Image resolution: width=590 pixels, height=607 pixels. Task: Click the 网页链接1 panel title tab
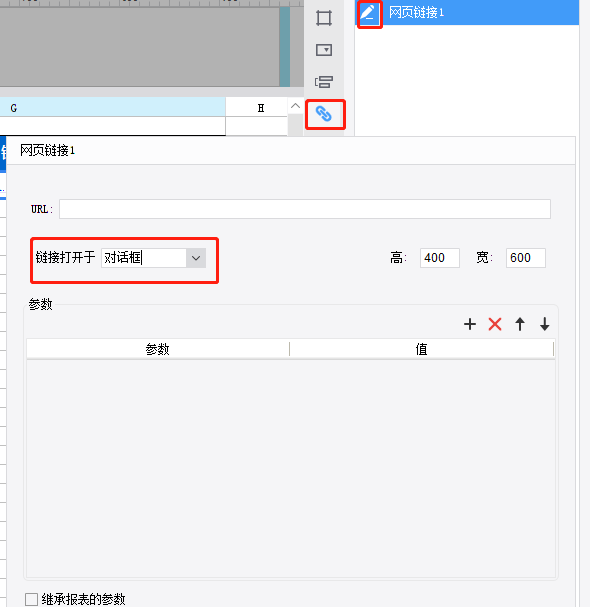tap(47, 150)
